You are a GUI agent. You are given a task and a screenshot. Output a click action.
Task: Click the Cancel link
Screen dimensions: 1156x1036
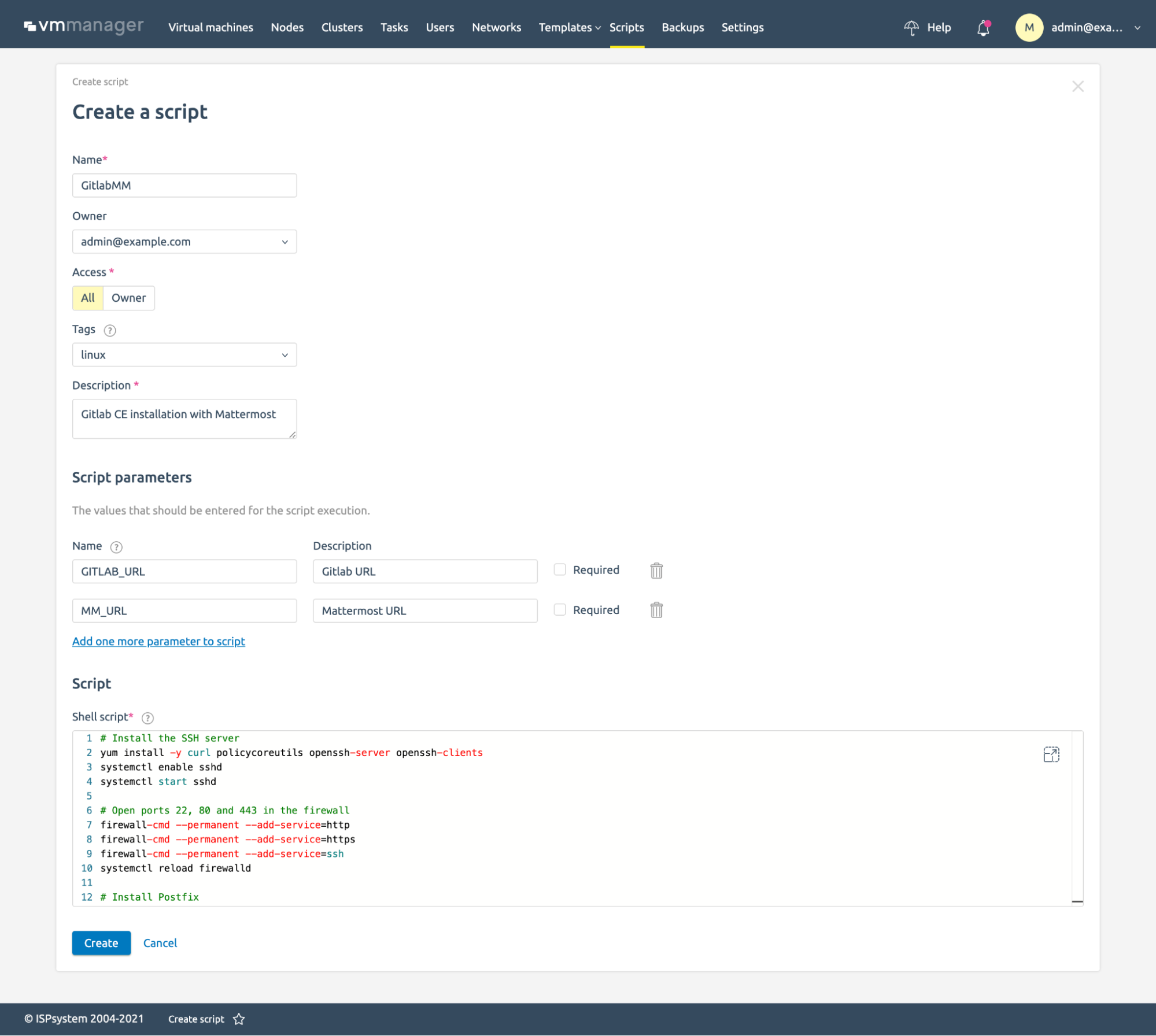160,943
